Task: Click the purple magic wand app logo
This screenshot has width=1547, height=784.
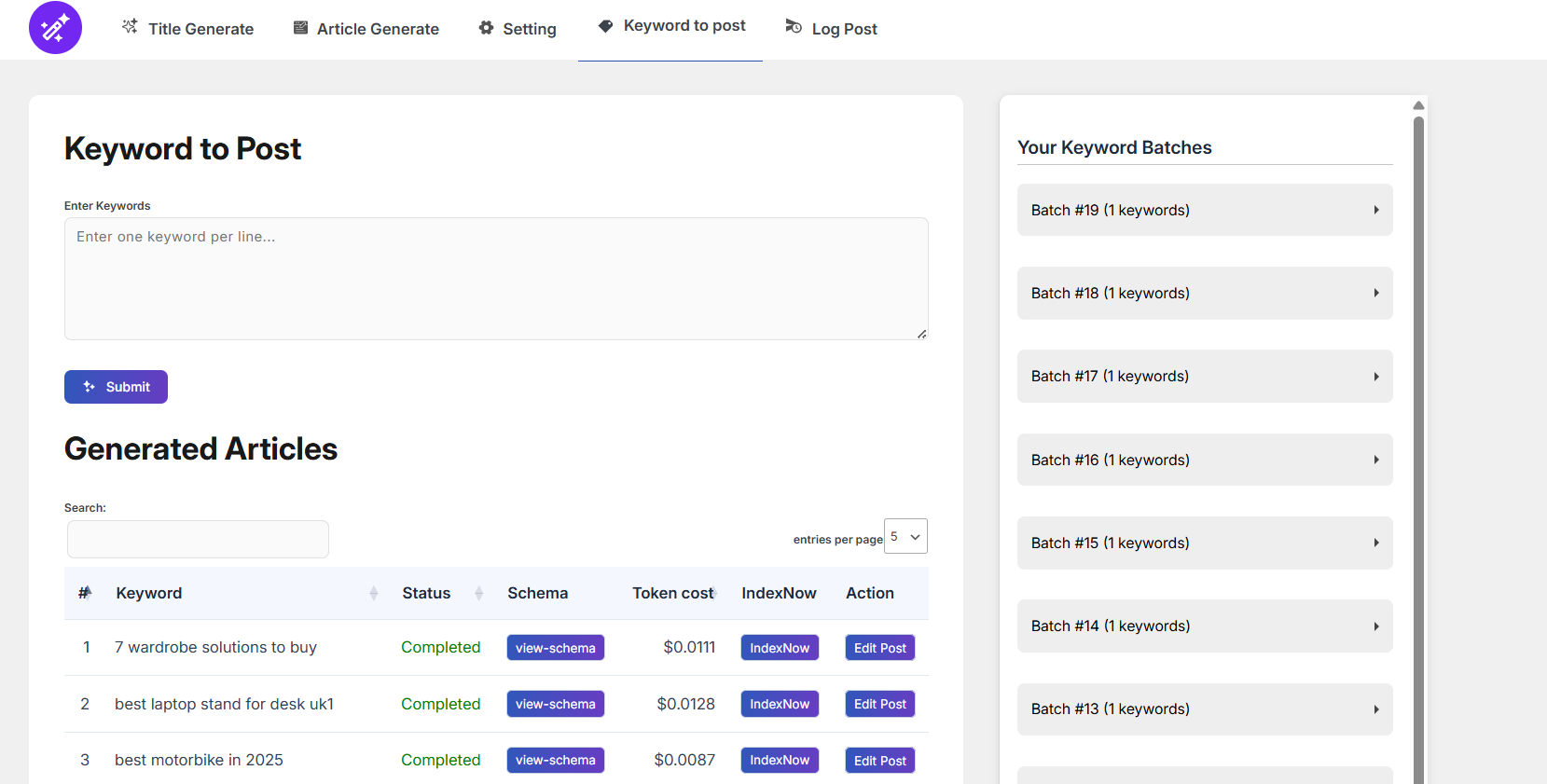Action: 55,28
